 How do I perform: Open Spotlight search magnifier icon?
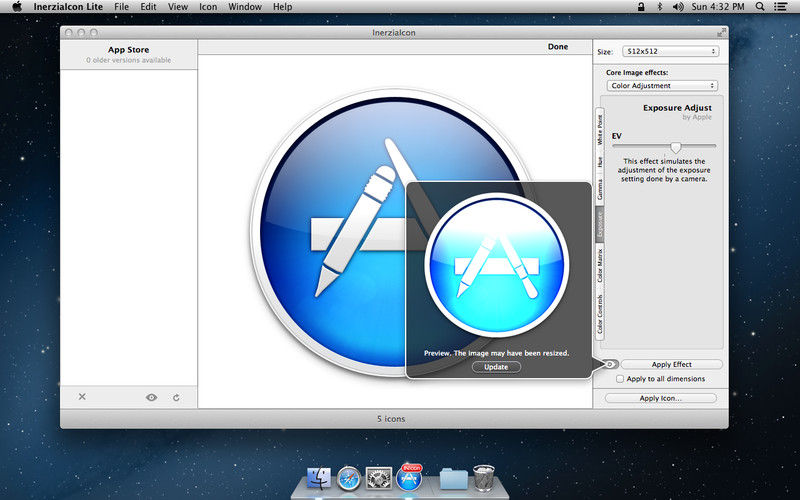point(760,7)
